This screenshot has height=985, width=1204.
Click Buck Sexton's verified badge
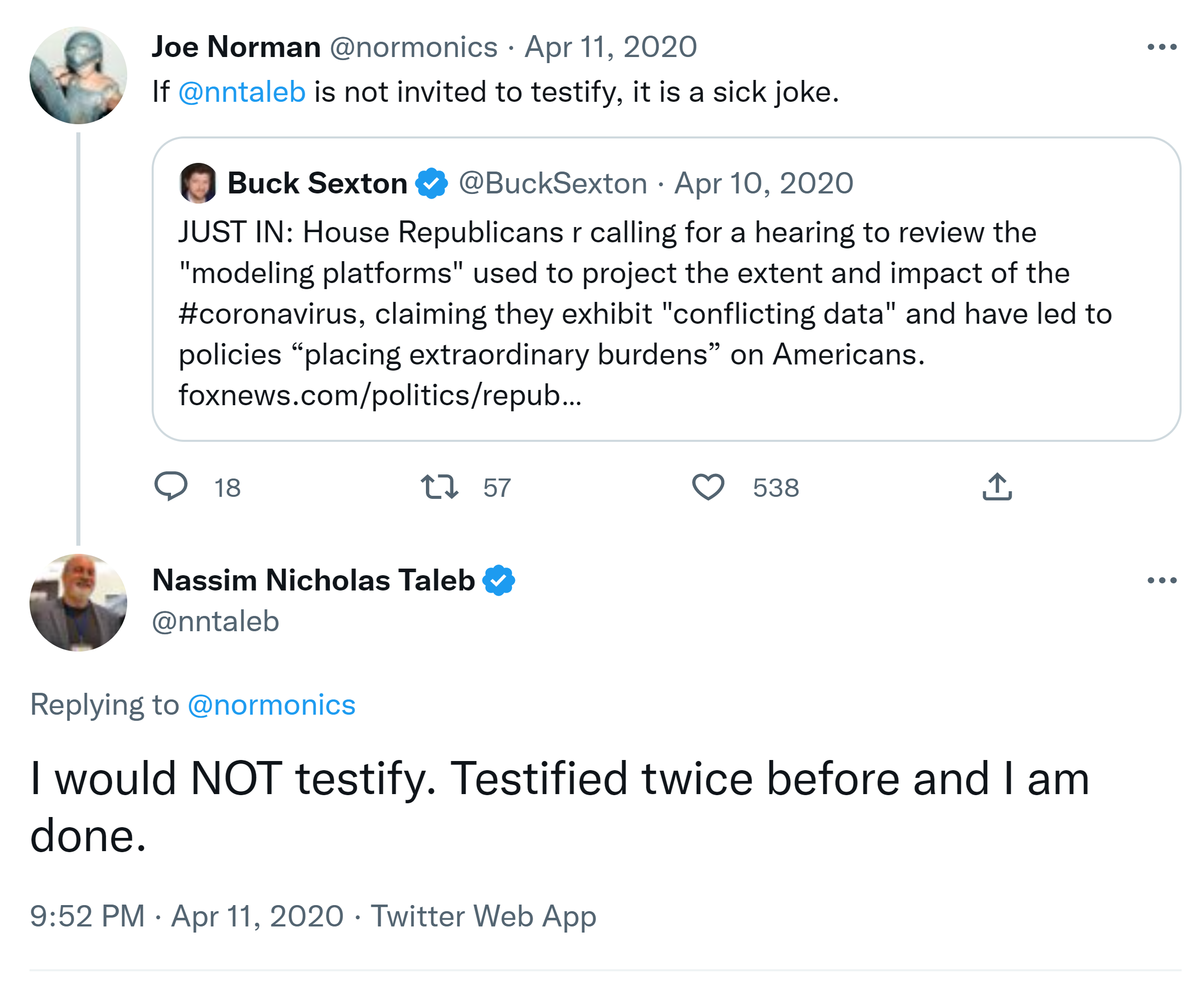(x=432, y=183)
